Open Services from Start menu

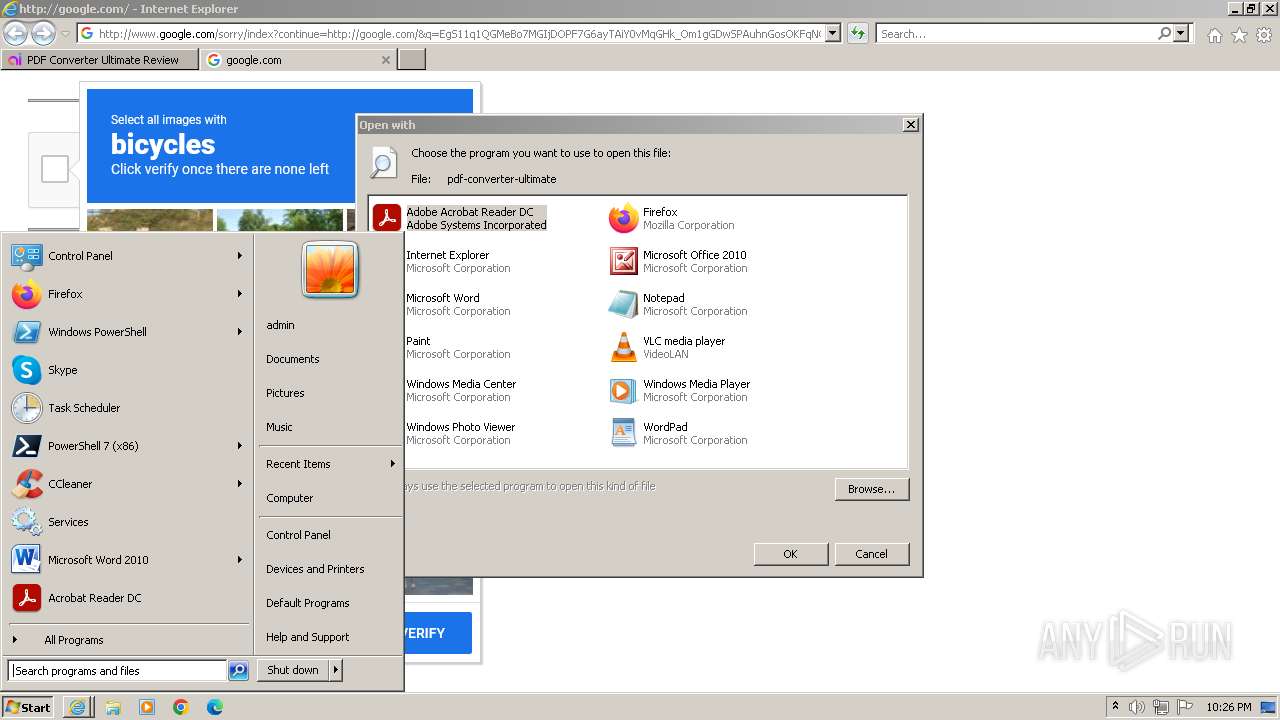pos(127,522)
